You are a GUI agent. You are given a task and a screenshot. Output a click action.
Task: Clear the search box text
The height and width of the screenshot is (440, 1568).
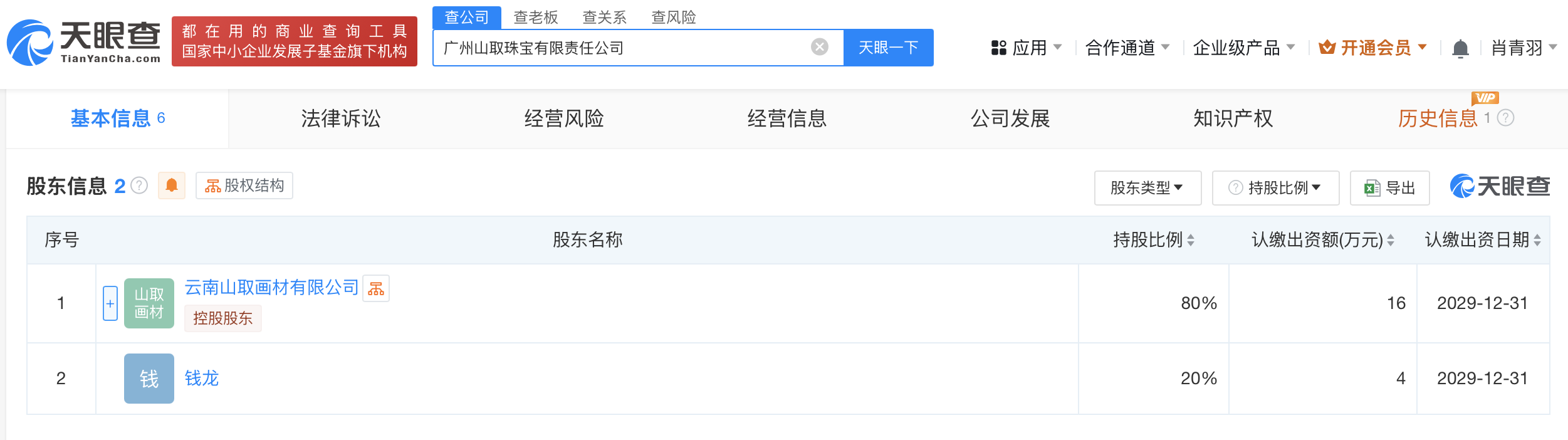tap(819, 47)
